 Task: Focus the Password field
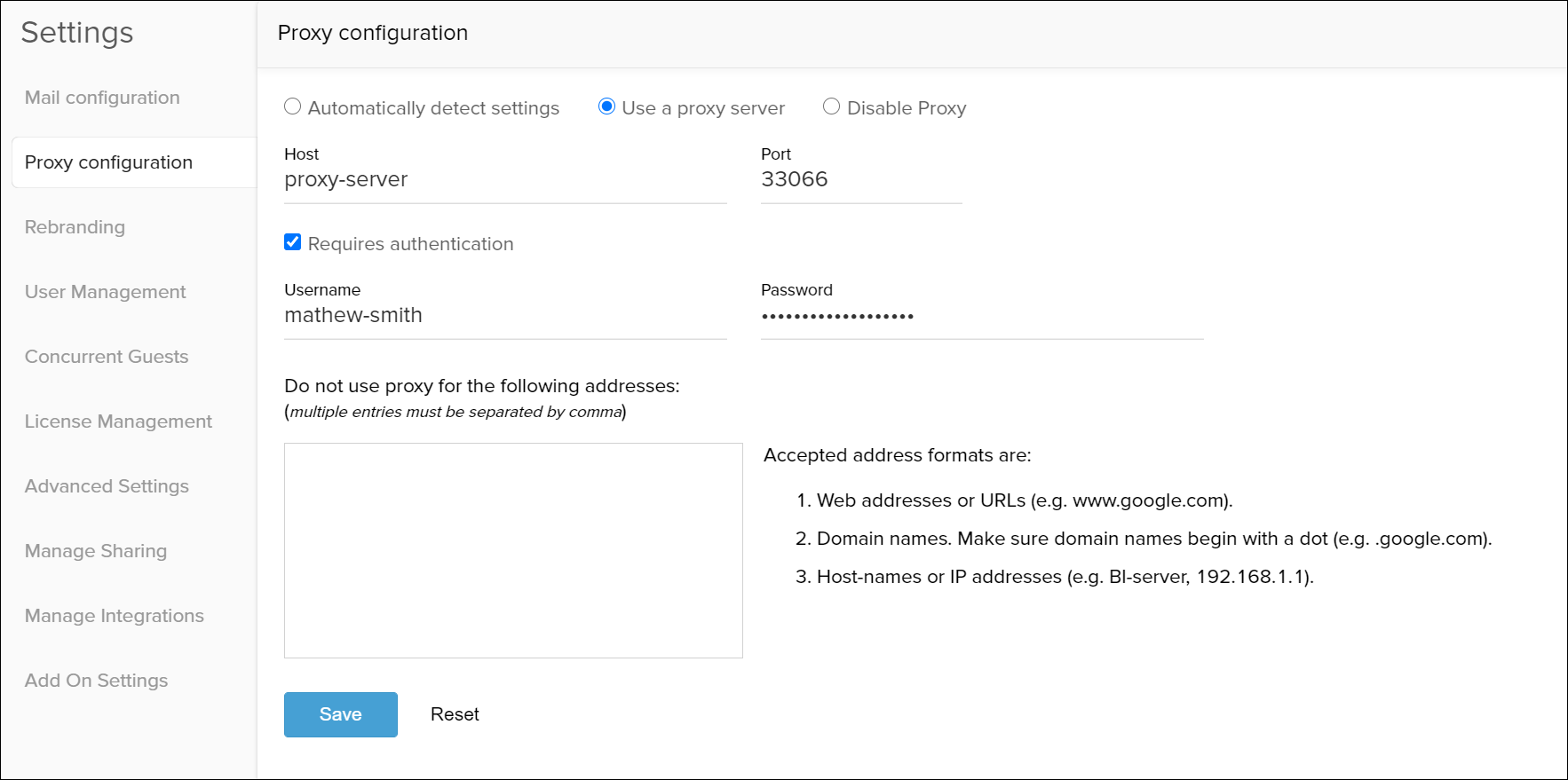pyautogui.click(x=981, y=316)
